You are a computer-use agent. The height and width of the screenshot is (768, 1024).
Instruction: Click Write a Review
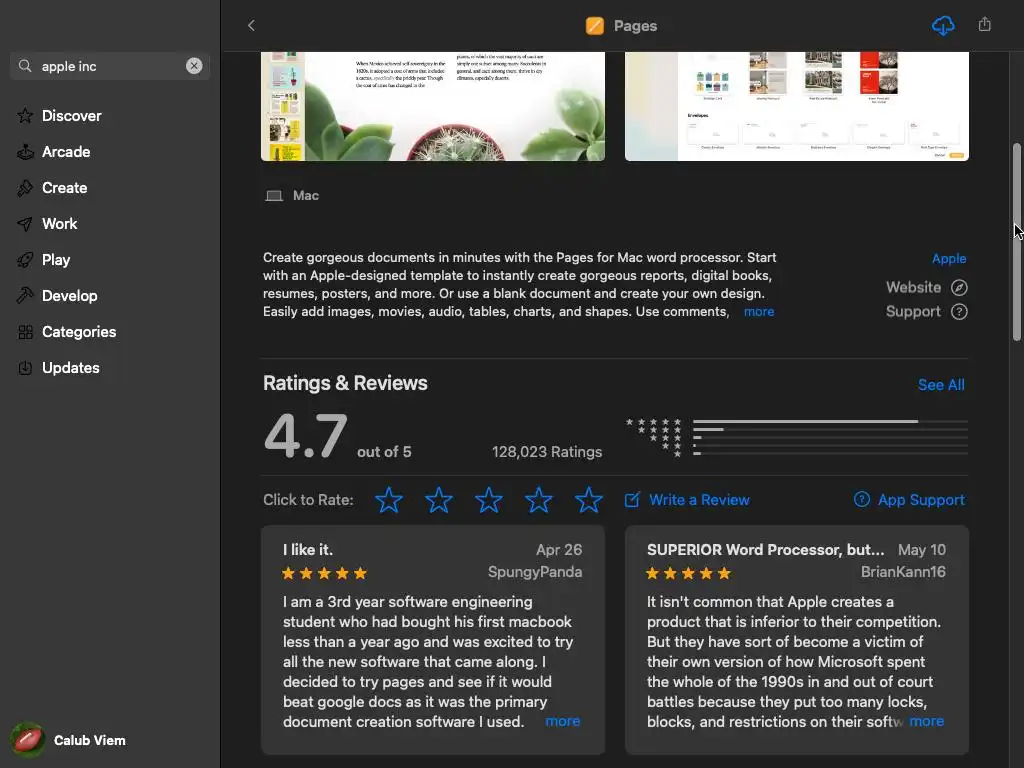(699, 500)
